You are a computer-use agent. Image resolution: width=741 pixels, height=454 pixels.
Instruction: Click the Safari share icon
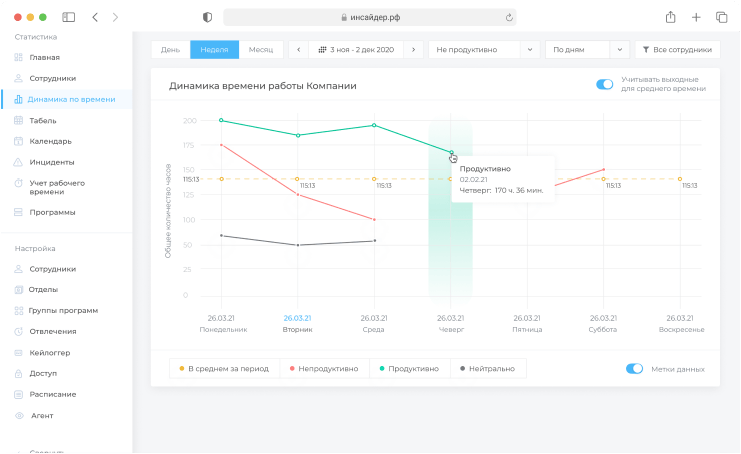pos(670,17)
